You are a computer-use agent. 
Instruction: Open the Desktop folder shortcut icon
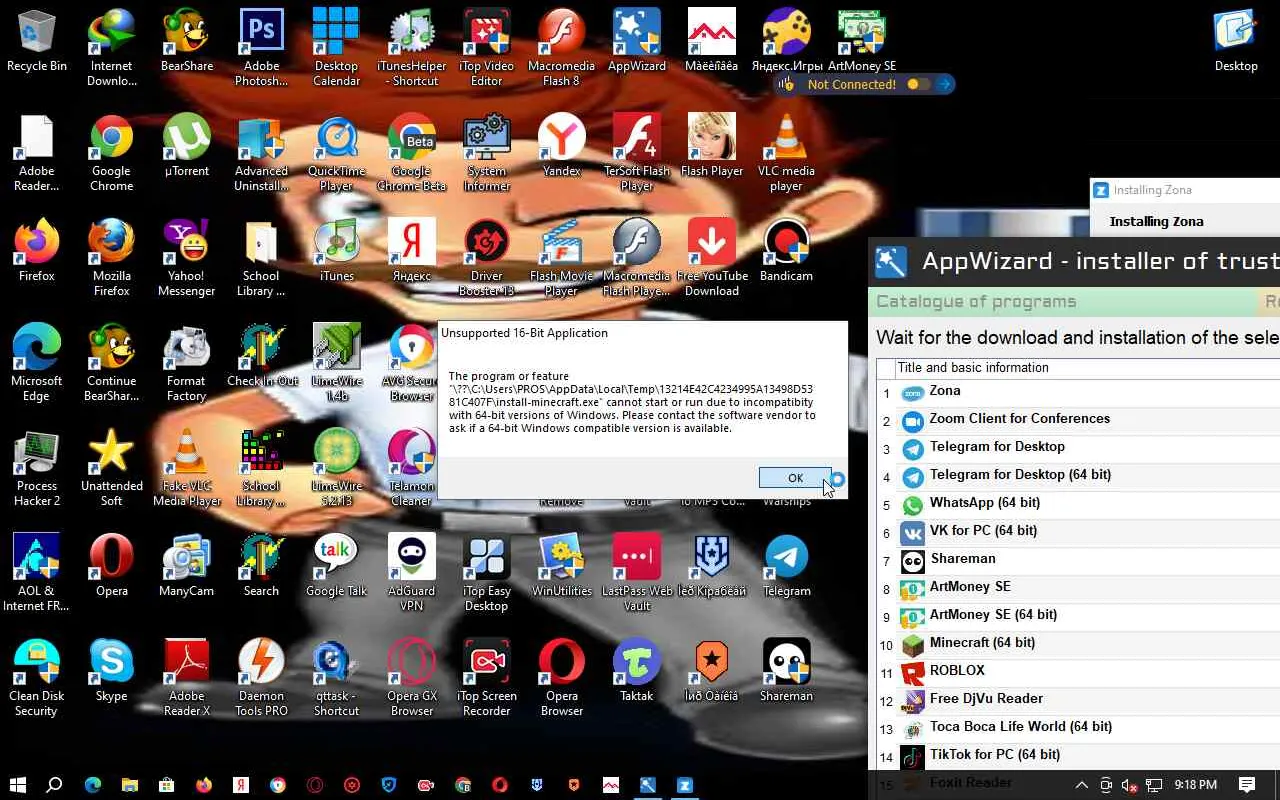(1237, 42)
